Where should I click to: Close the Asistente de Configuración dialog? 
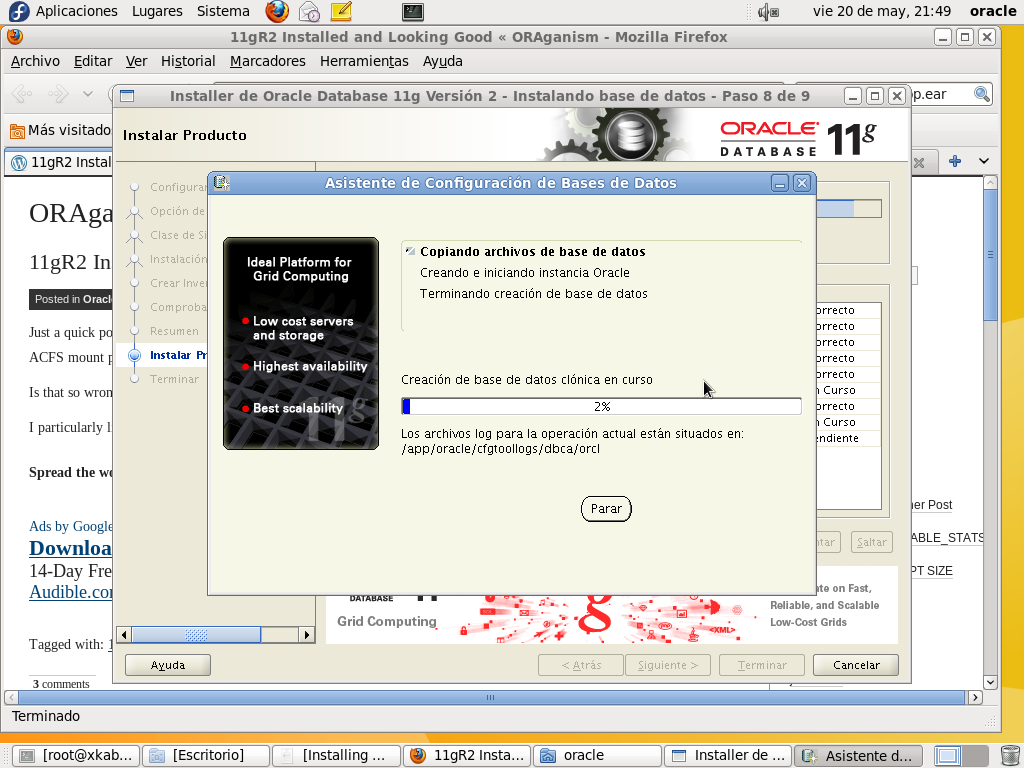click(802, 184)
